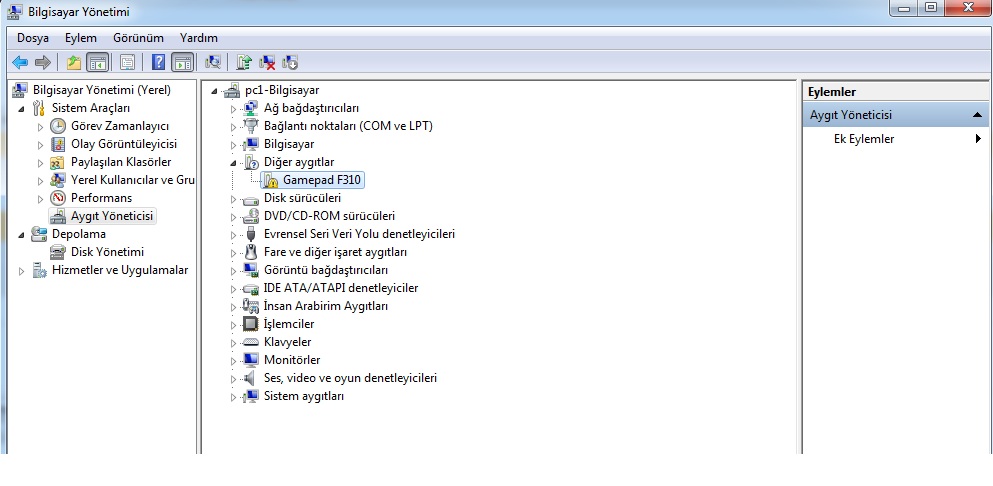Select the Olay Görüntüleyicisi icon

point(58,144)
